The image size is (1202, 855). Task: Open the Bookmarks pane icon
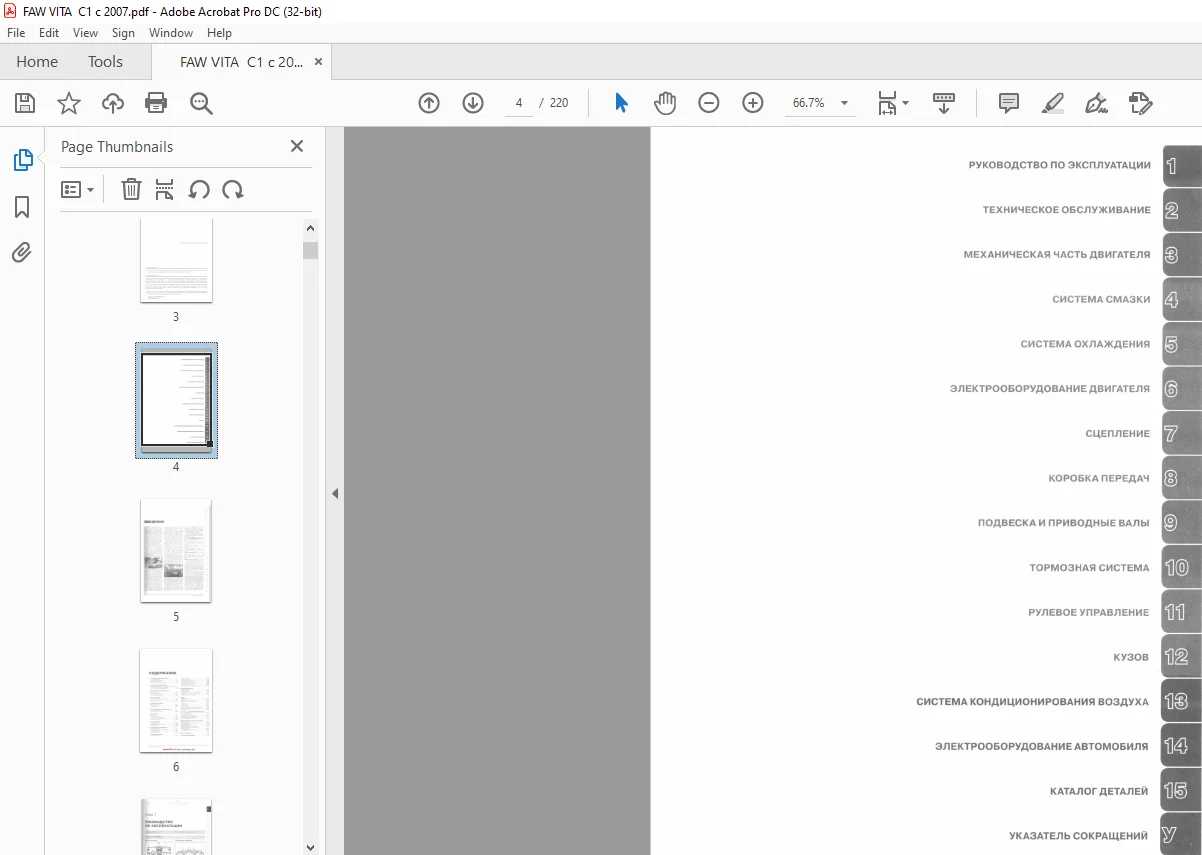22,207
